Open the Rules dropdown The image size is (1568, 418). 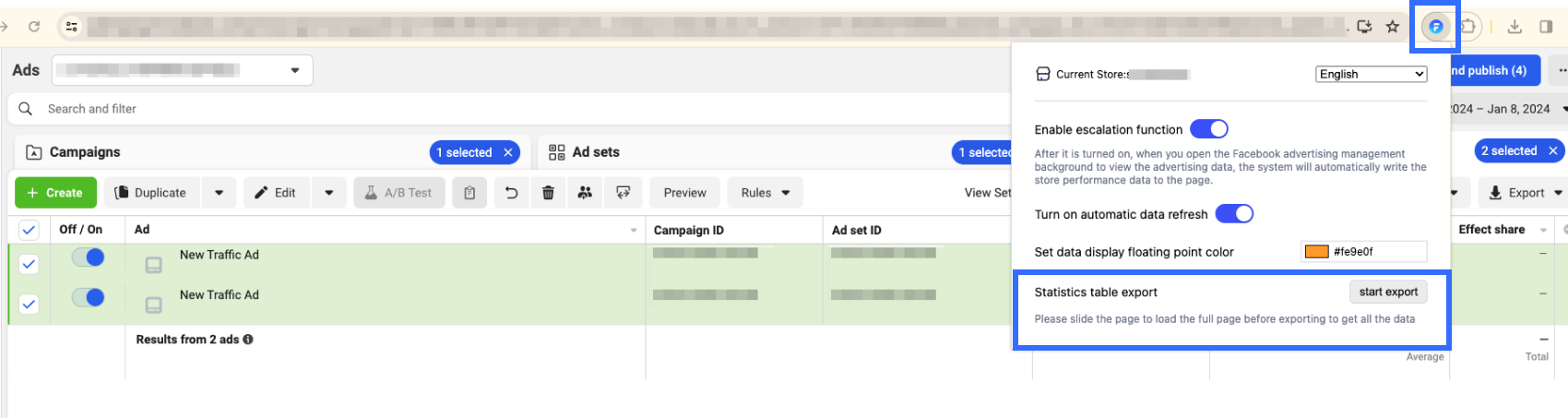765,193
